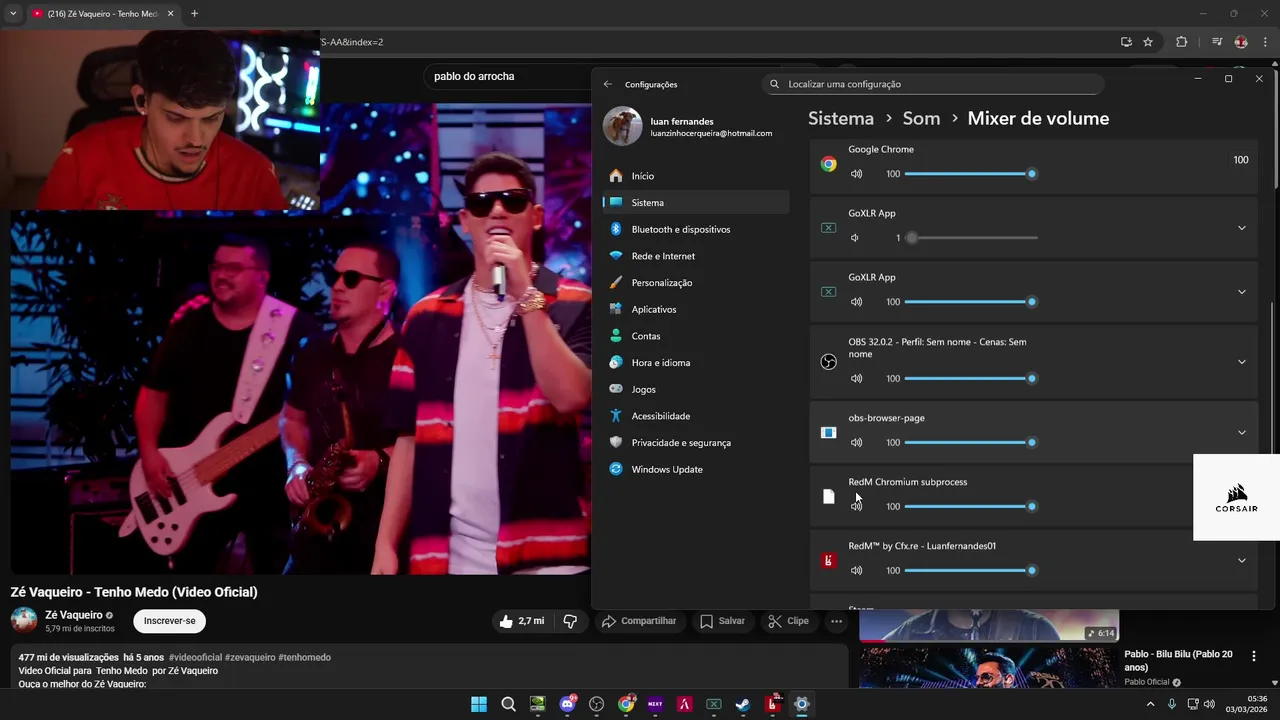Viewport: 1280px width, 720px height.
Task: Click Clipe button under video
Action: 788,621
